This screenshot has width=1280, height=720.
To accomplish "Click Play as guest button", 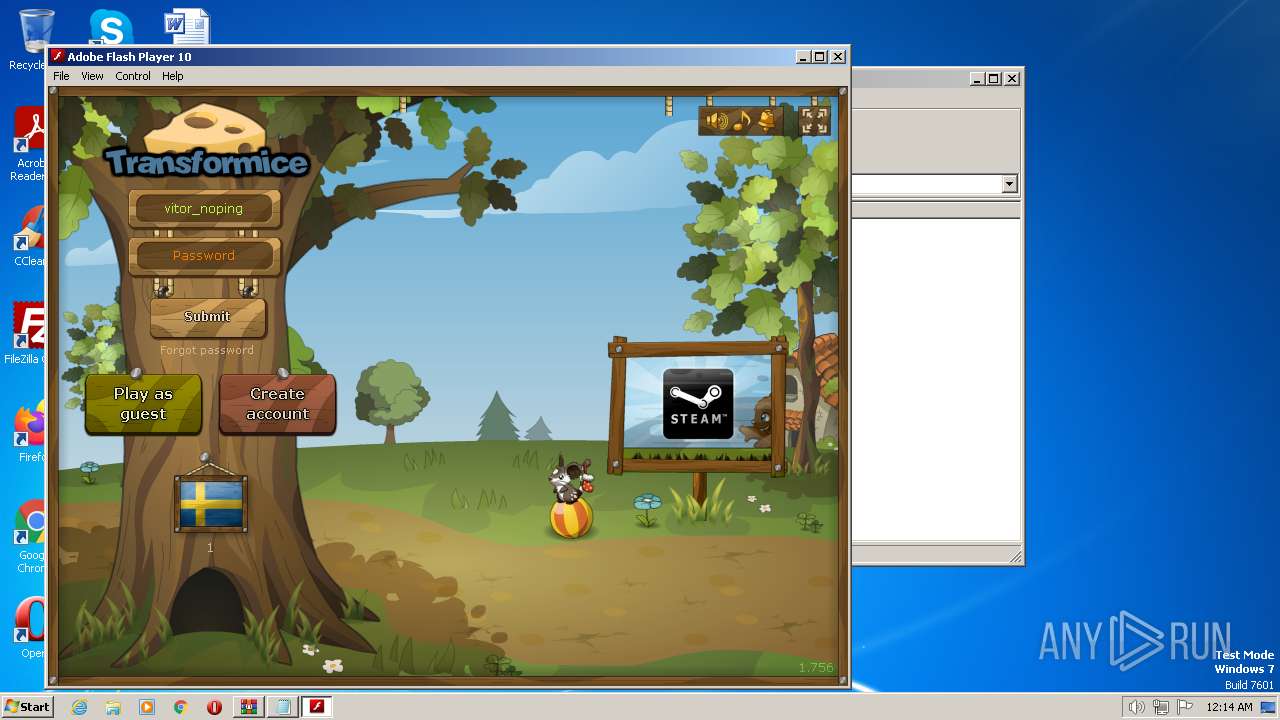I will [143, 404].
